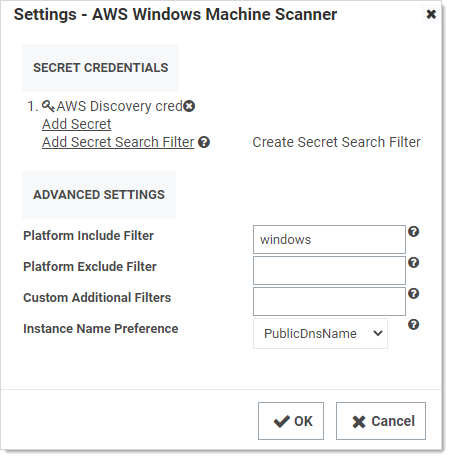The height and width of the screenshot is (458, 450).
Task: Click the Add Secret link
Action: tap(77, 124)
